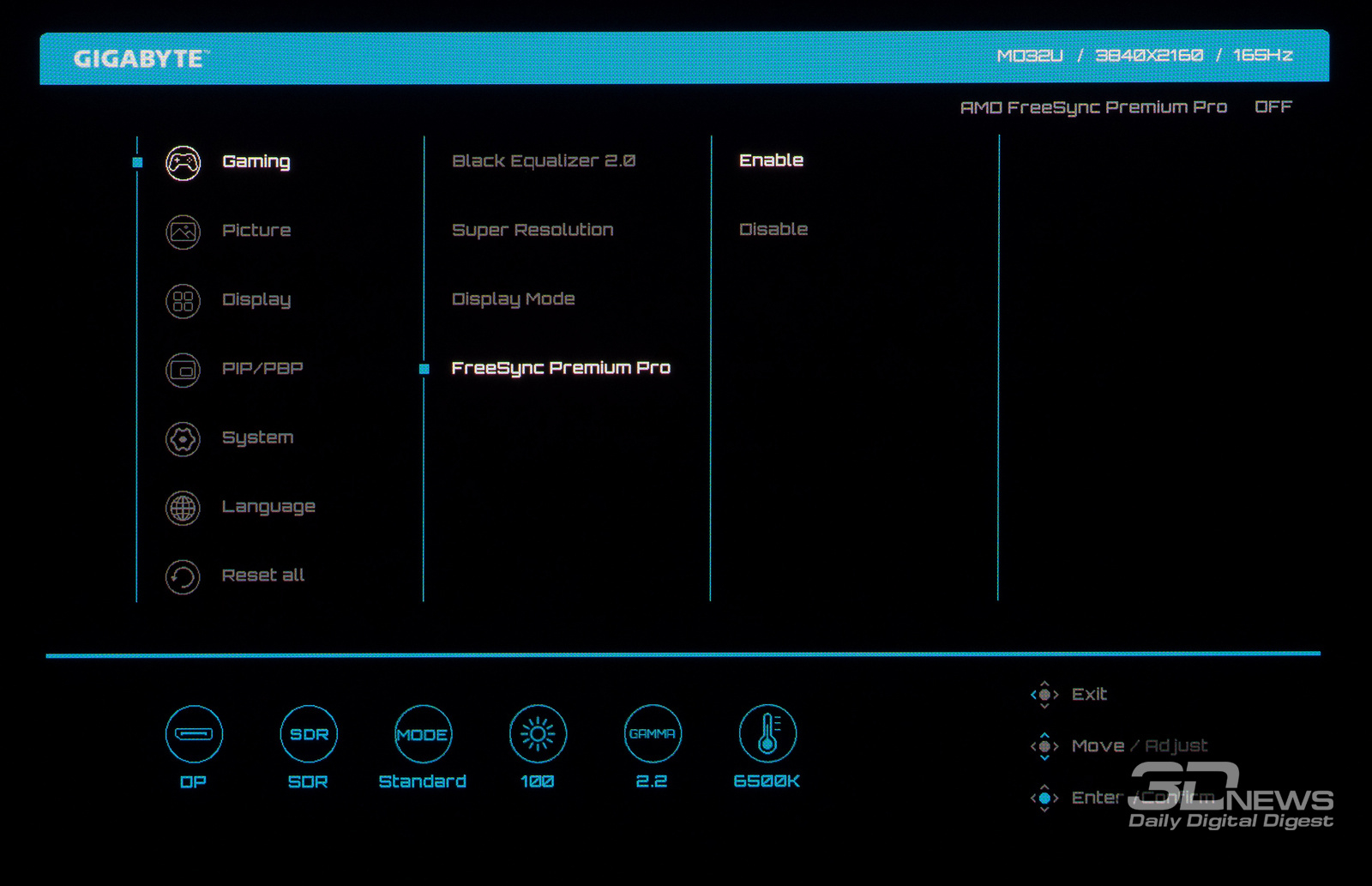Click the Move / Adjust hint label
1372x886 pixels.
[1140, 746]
